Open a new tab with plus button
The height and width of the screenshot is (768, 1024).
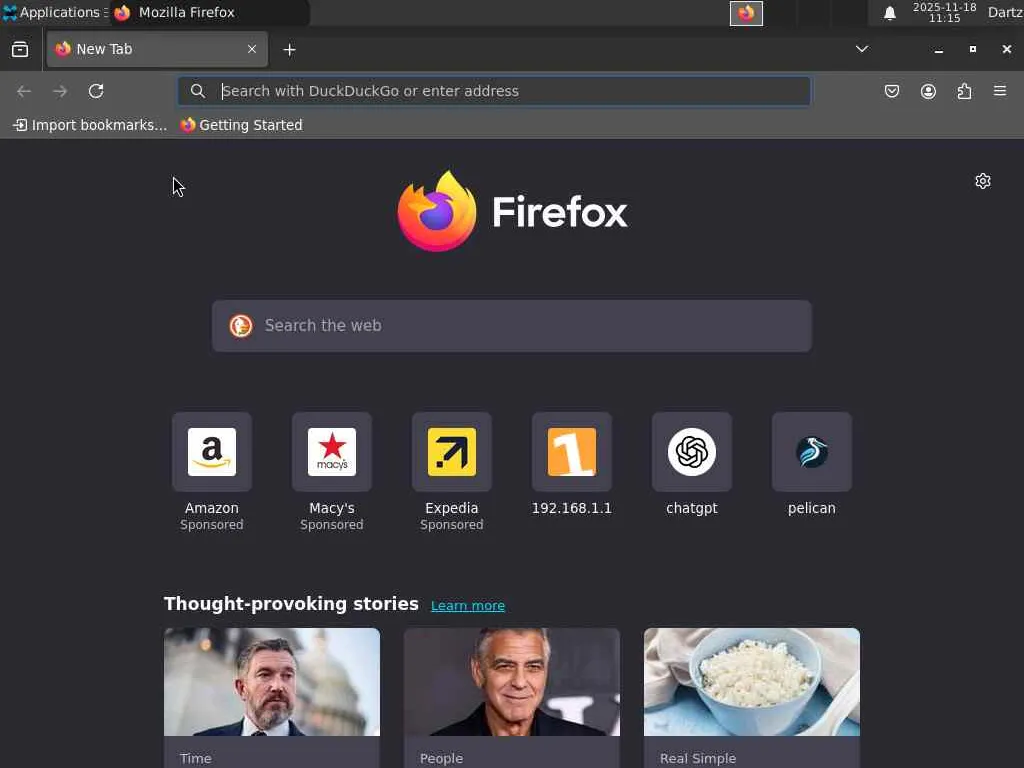289,50
